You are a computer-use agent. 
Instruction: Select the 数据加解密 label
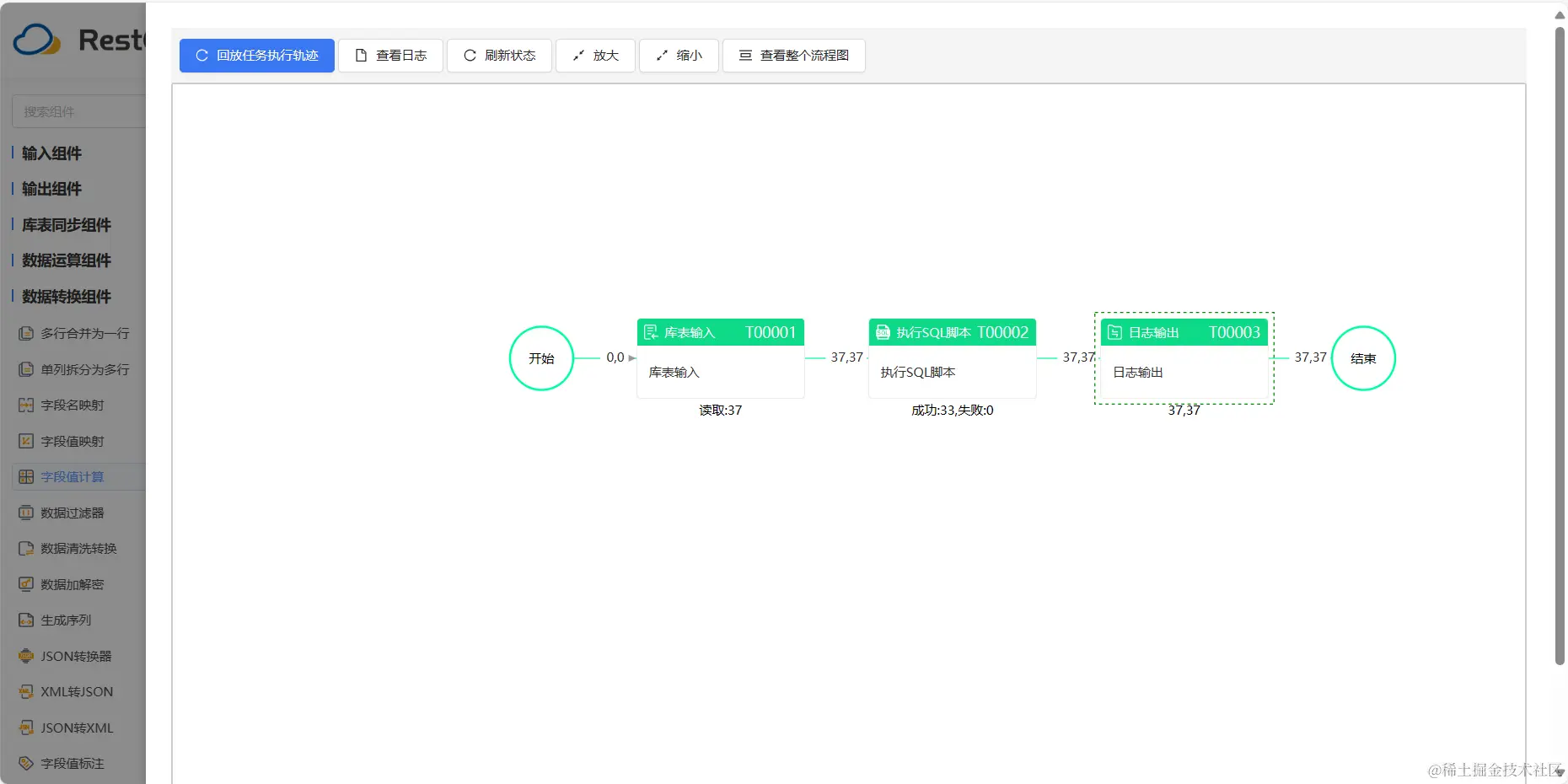pos(72,584)
